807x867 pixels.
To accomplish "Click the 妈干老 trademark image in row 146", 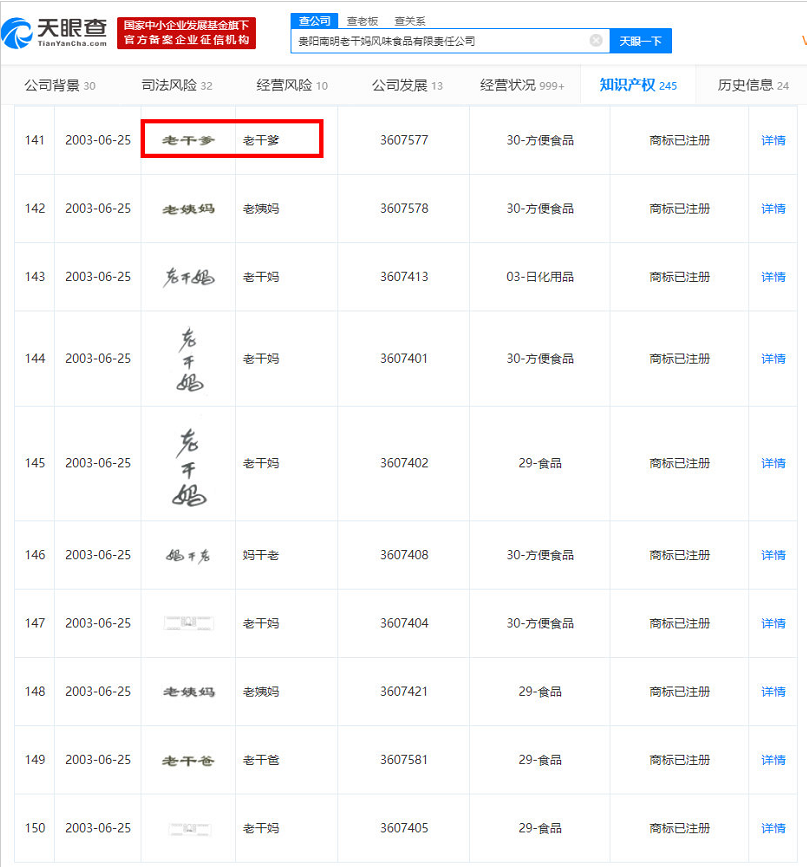I will click(x=188, y=555).
